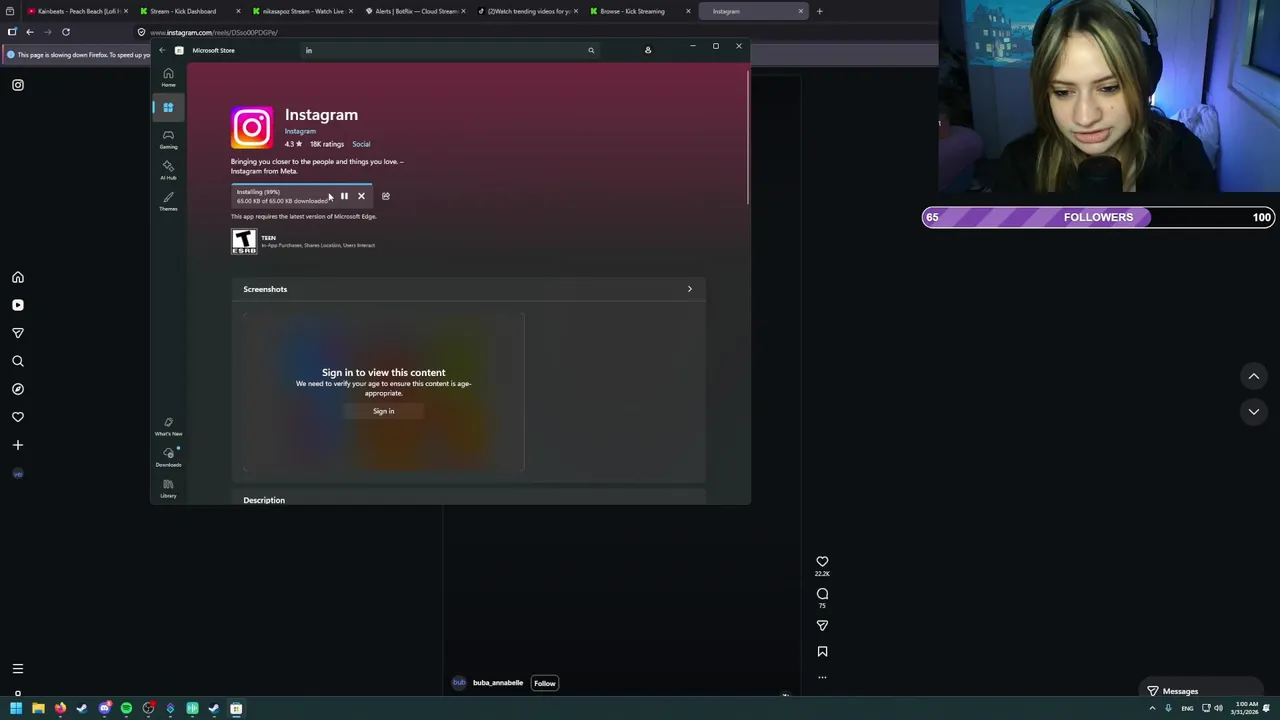Open a new Firefox tab
The image size is (1280, 720).
819,11
